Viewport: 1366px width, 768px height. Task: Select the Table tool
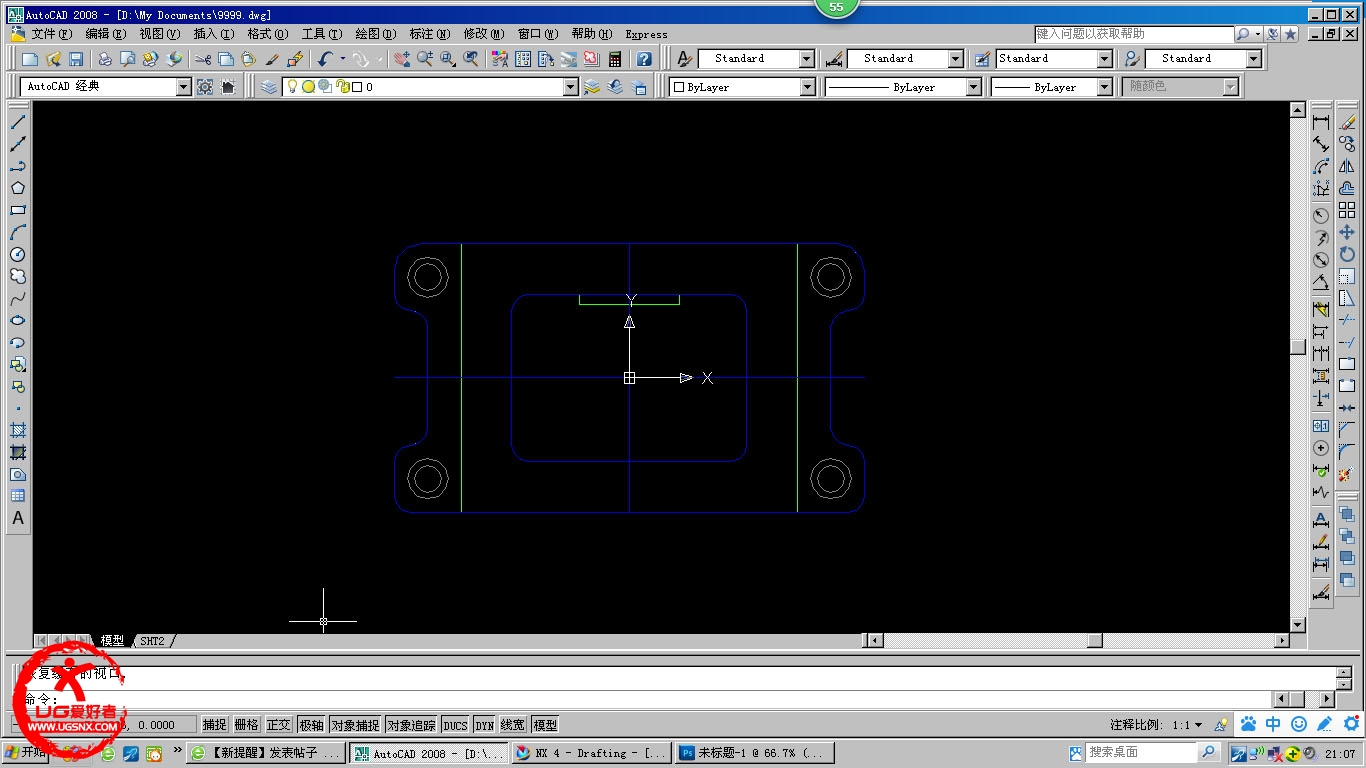(x=18, y=496)
